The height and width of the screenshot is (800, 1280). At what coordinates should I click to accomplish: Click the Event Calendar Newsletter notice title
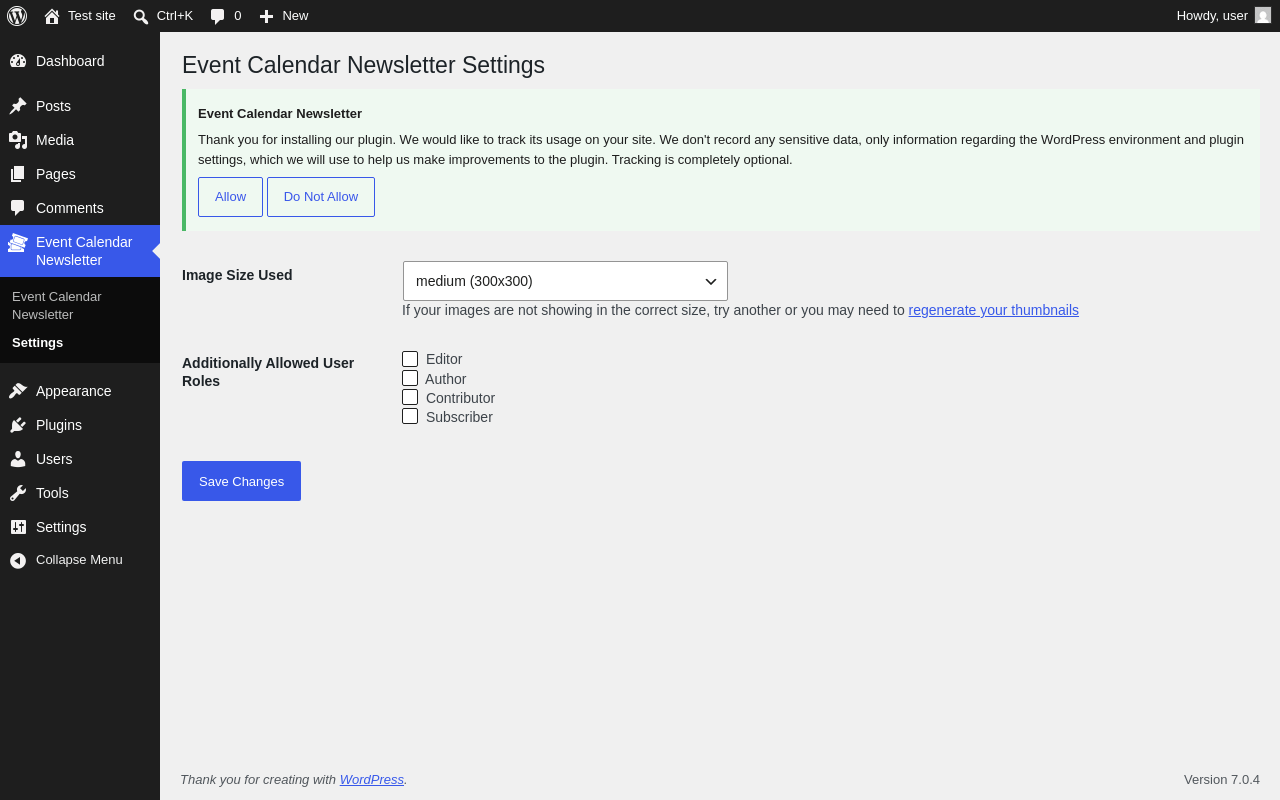point(280,114)
